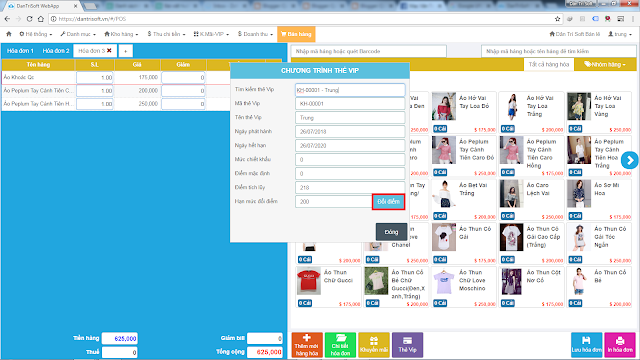Select Áo Thun Chữ Love Moschino product
The width and height of the screenshot is (640, 360).
(x=464, y=287)
